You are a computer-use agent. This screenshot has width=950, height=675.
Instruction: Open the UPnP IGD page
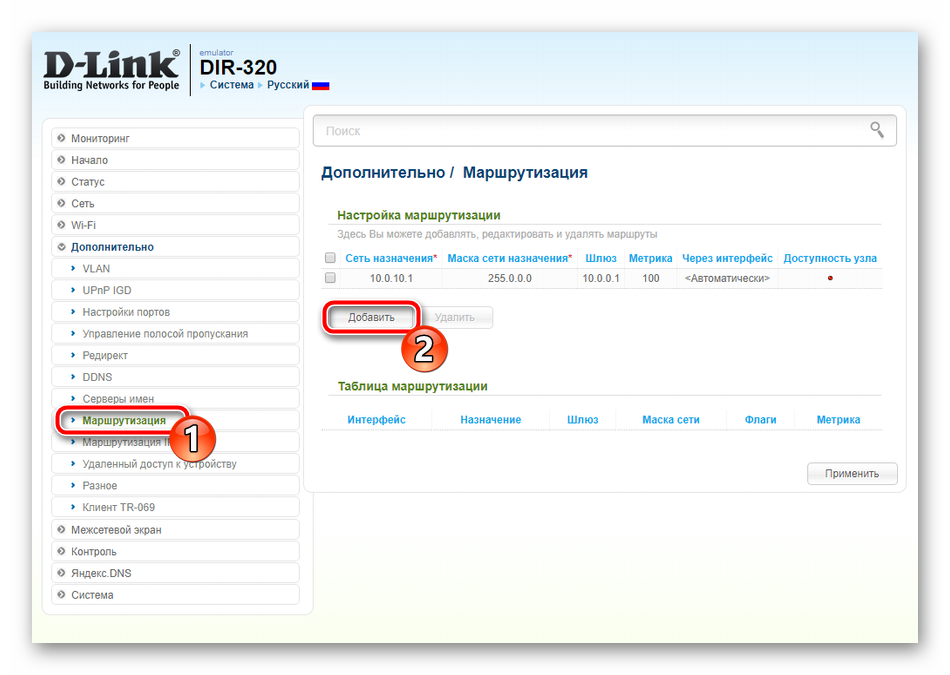[176, 290]
